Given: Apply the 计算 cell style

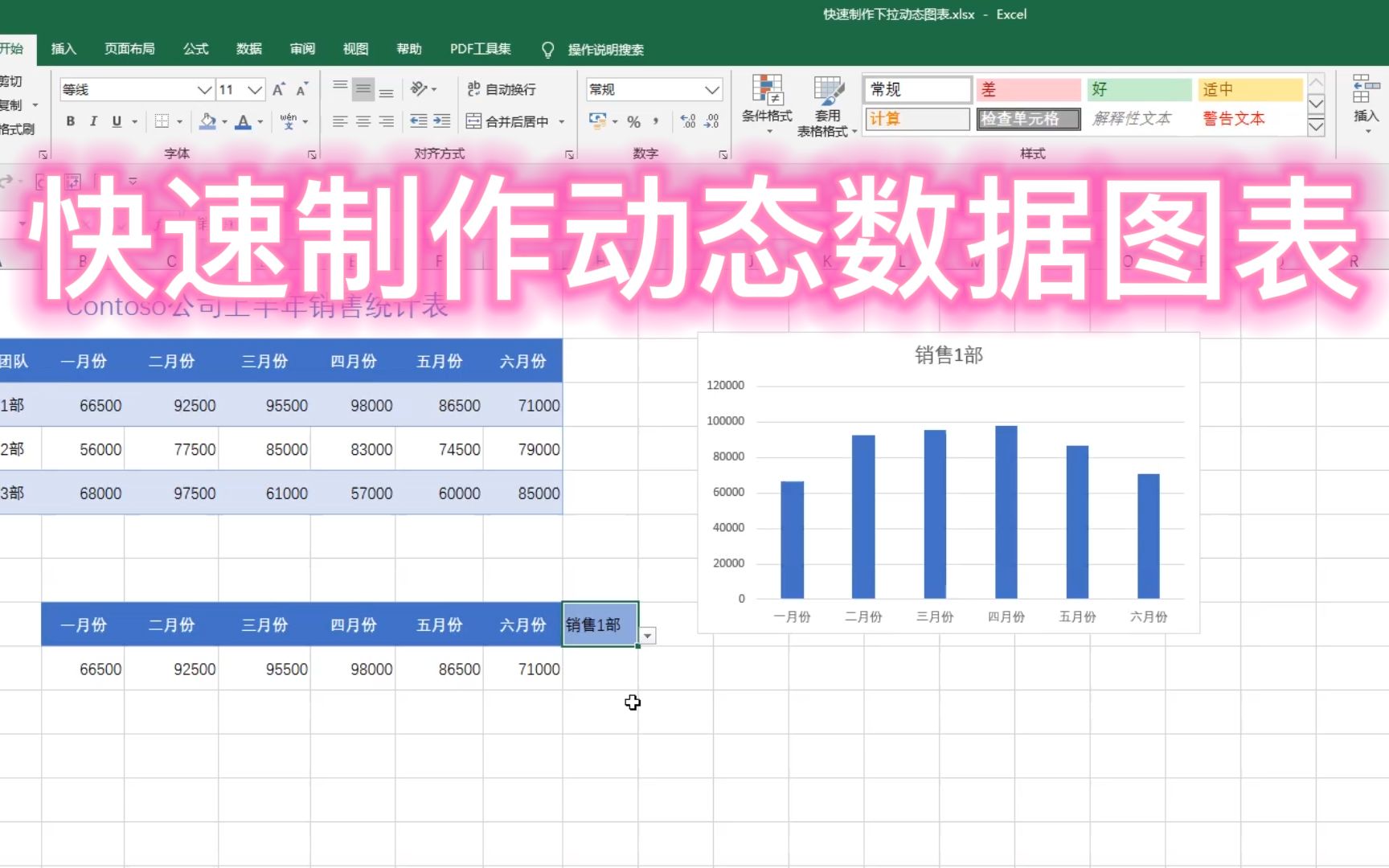Looking at the screenshot, I should pos(917,119).
